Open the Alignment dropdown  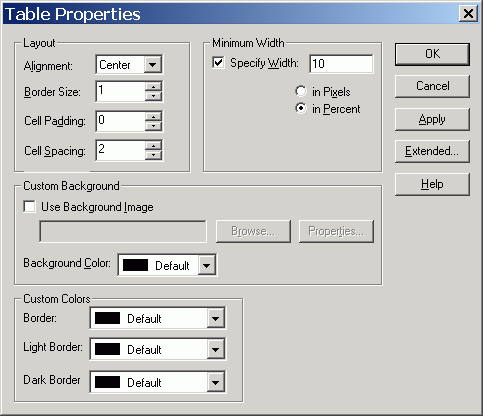pos(153,64)
